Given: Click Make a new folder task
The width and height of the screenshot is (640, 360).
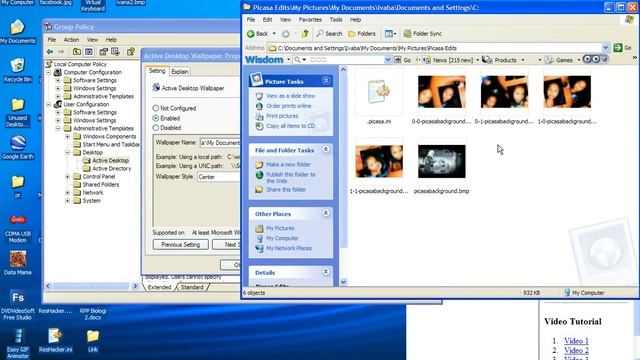Looking at the screenshot, I should pos(288,164).
